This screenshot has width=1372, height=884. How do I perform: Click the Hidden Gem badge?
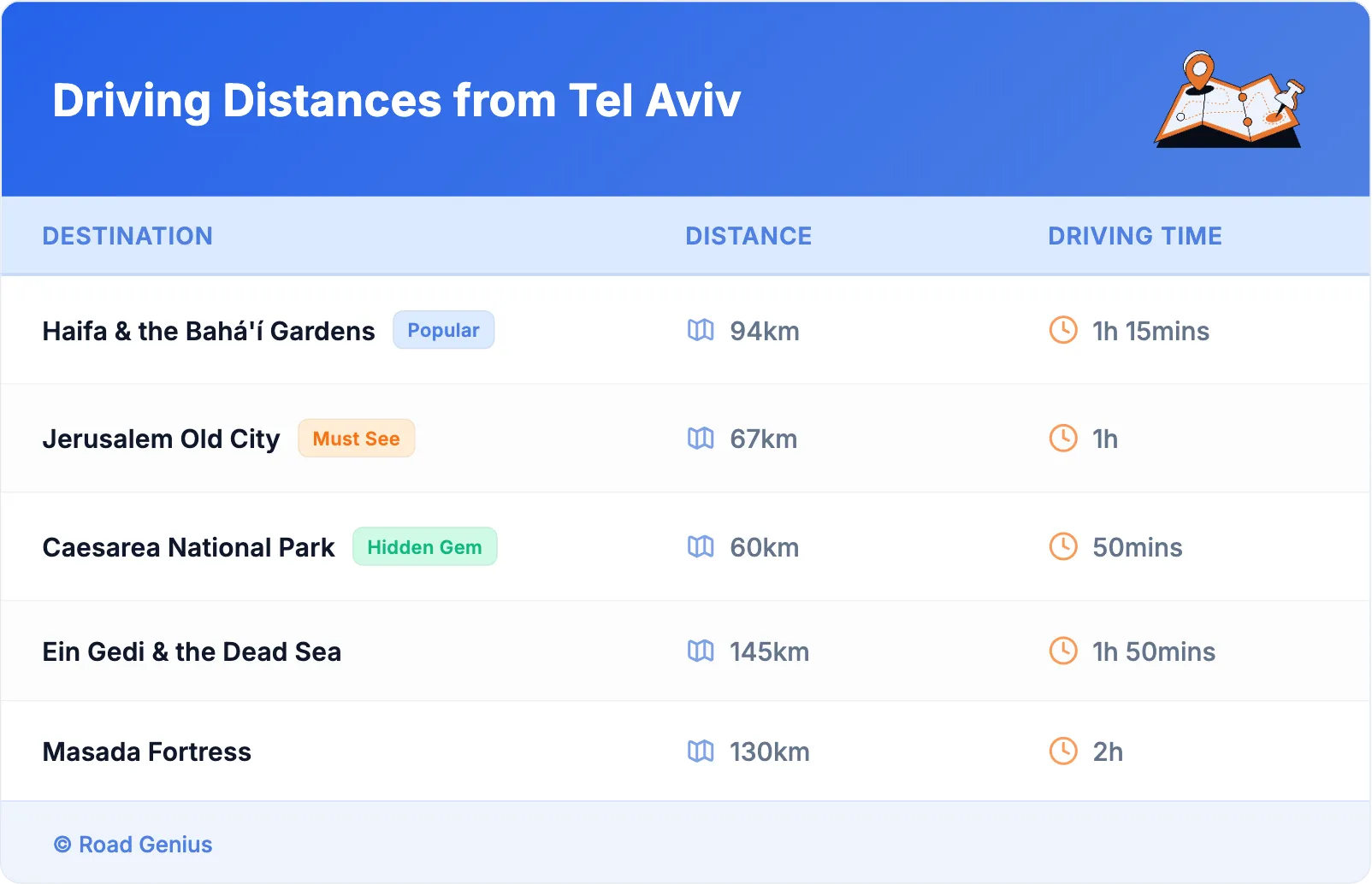pyautogui.click(x=424, y=546)
